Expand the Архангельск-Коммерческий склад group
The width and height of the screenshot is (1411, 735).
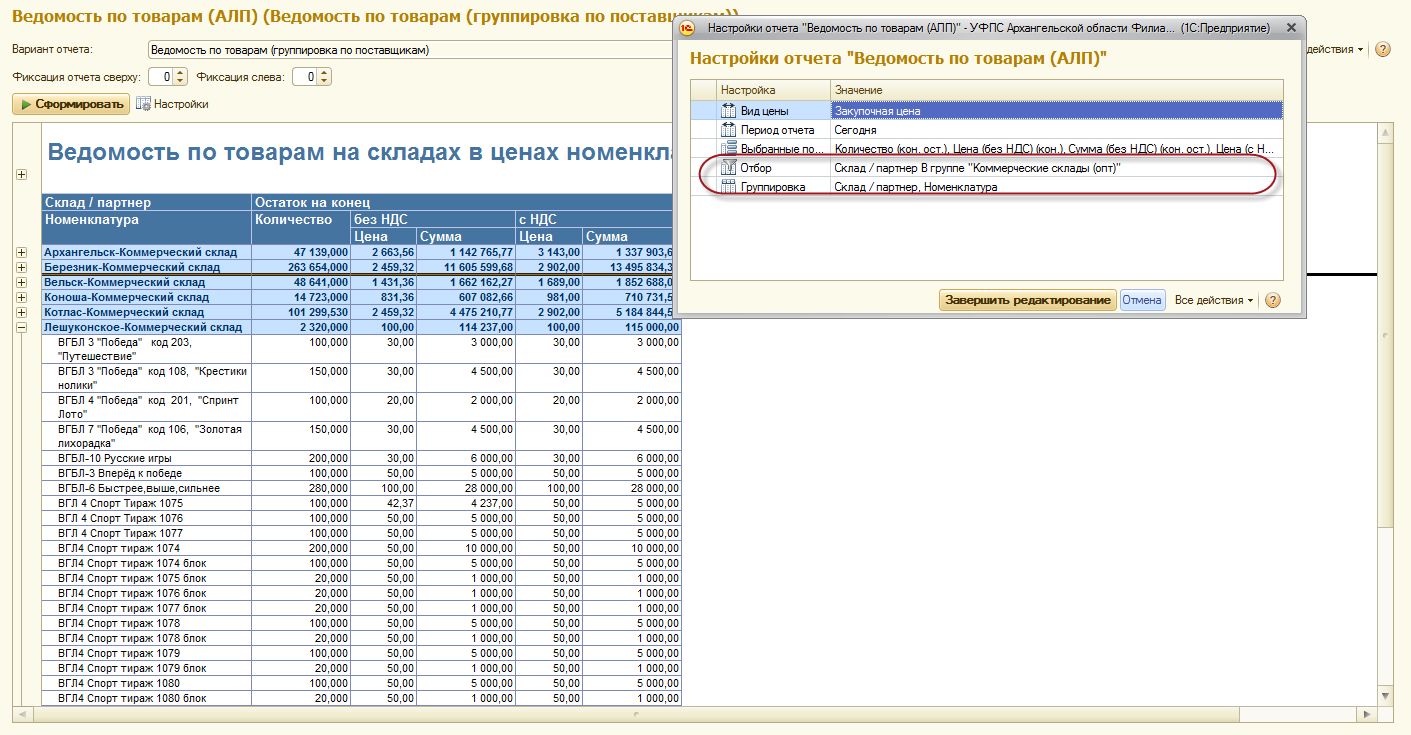(x=21, y=253)
